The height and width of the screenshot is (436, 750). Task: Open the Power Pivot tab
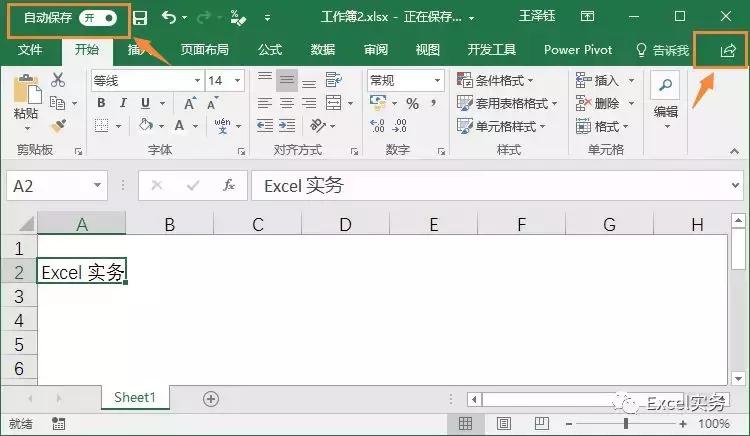[578, 50]
